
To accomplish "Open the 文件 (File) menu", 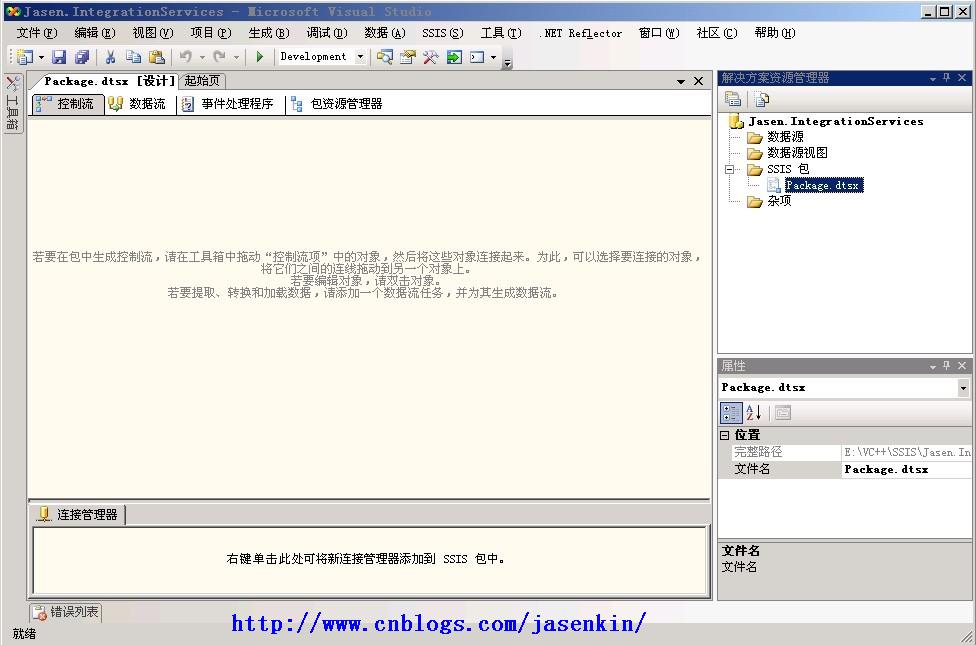I will pos(37,33).
